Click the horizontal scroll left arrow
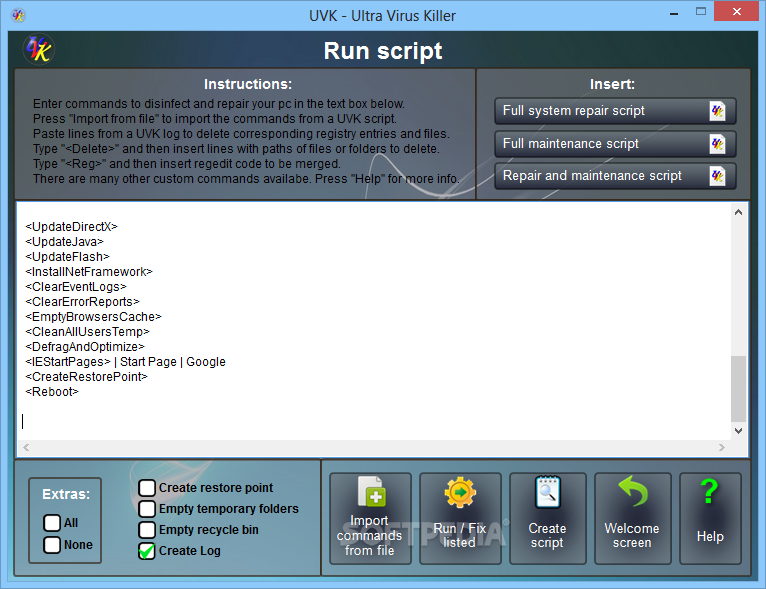766x589 pixels. click(26, 447)
